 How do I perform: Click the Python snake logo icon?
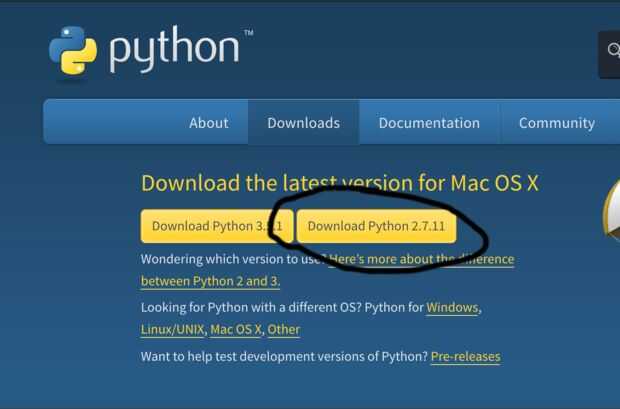(72, 50)
